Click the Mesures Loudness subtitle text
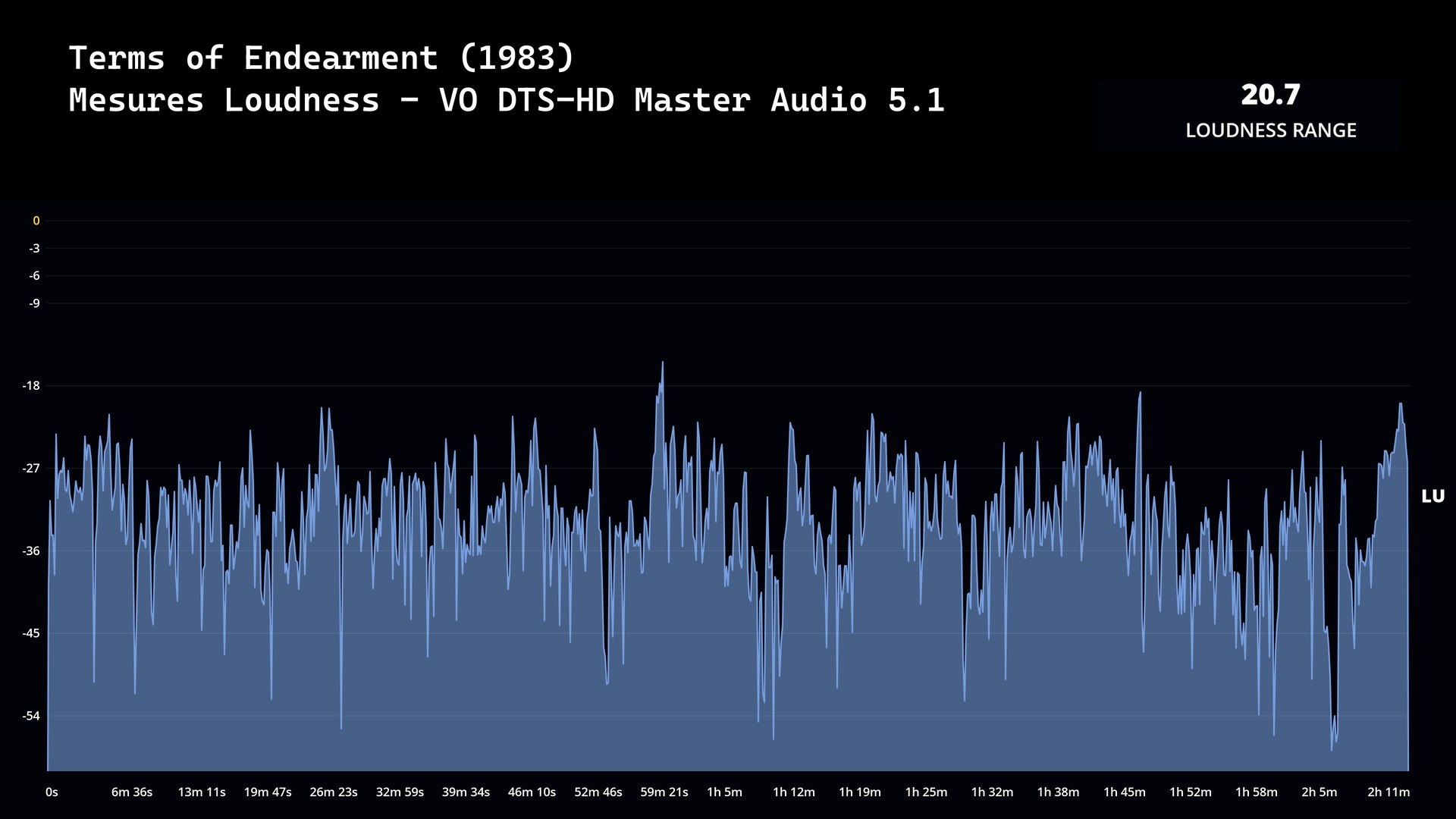This screenshot has height=819, width=1456. (x=506, y=100)
